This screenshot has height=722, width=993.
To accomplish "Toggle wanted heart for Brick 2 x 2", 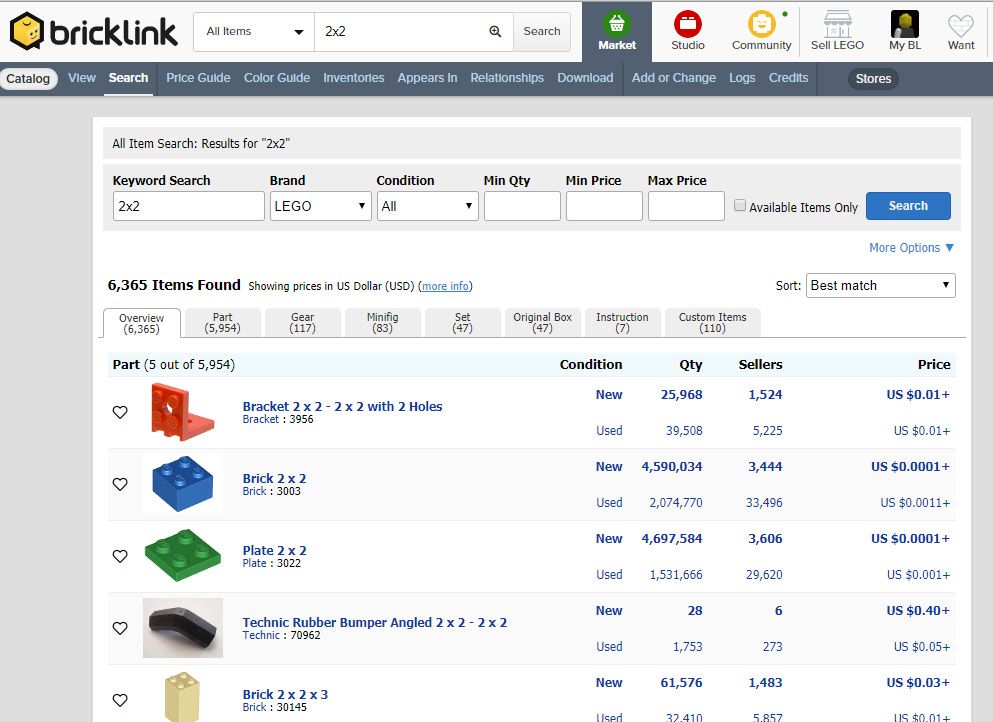I will tap(120, 484).
